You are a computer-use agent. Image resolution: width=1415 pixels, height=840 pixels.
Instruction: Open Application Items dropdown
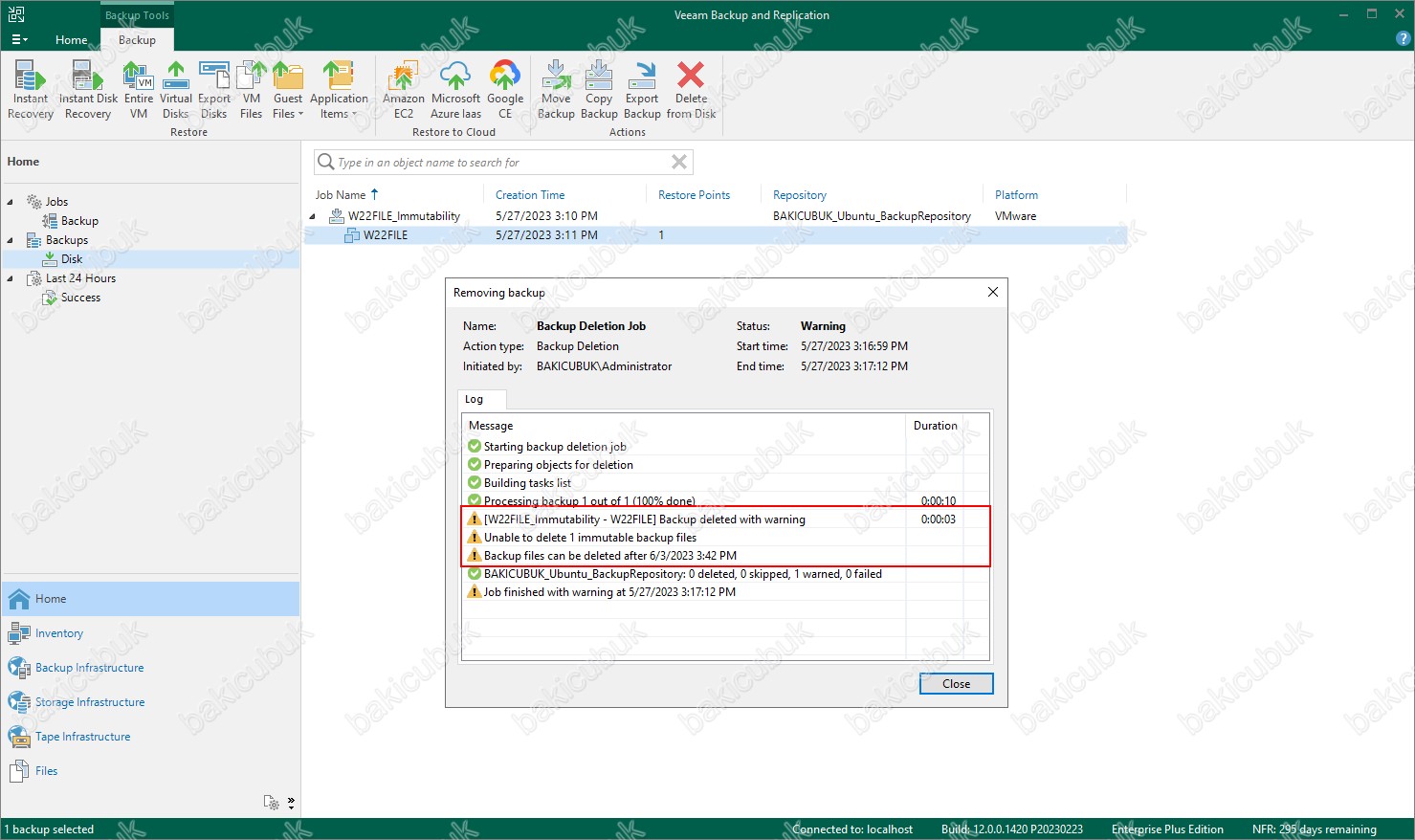click(x=339, y=90)
